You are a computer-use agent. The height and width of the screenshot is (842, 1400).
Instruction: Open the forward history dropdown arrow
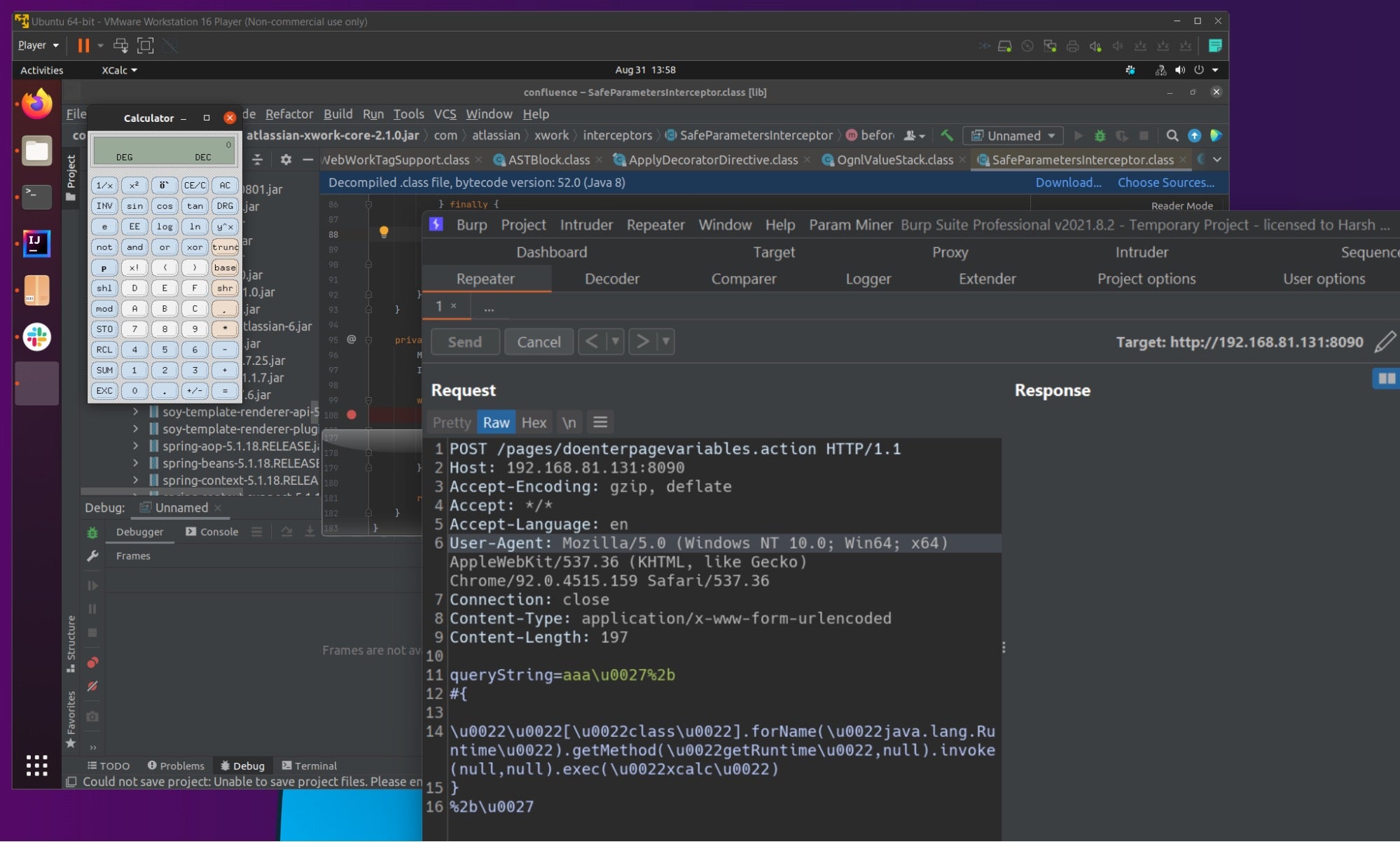[x=665, y=342]
